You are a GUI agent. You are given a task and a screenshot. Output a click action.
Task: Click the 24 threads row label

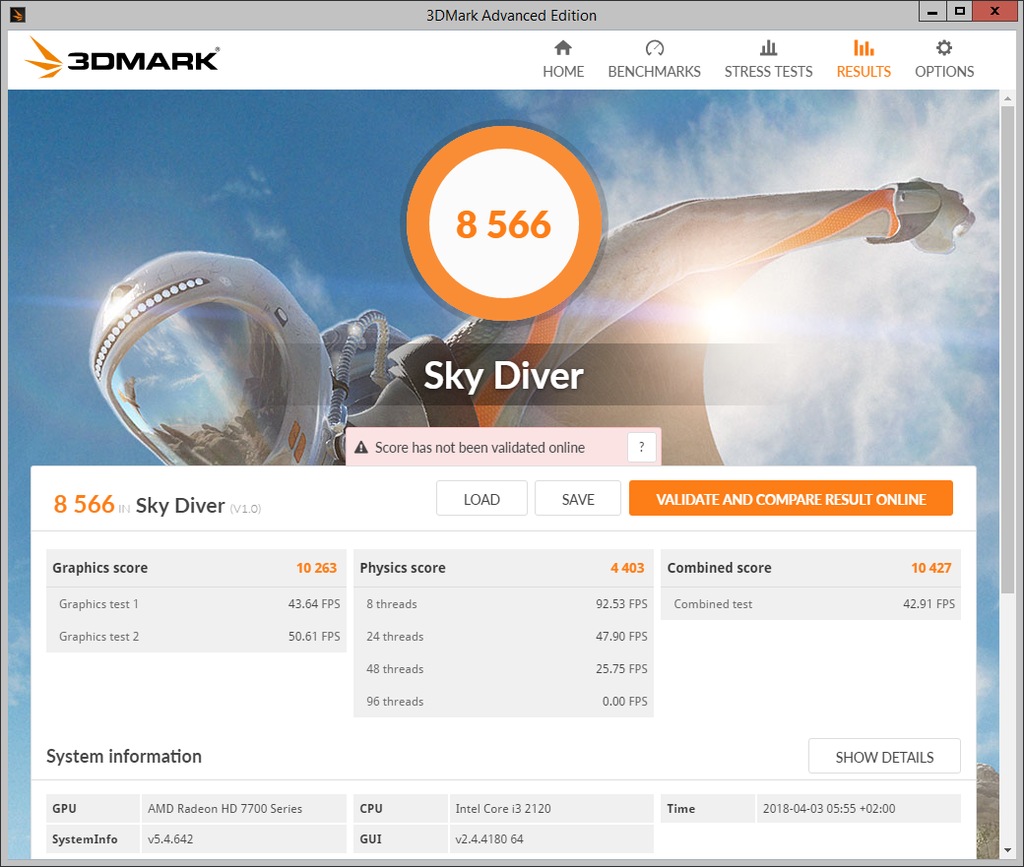coord(394,637)
